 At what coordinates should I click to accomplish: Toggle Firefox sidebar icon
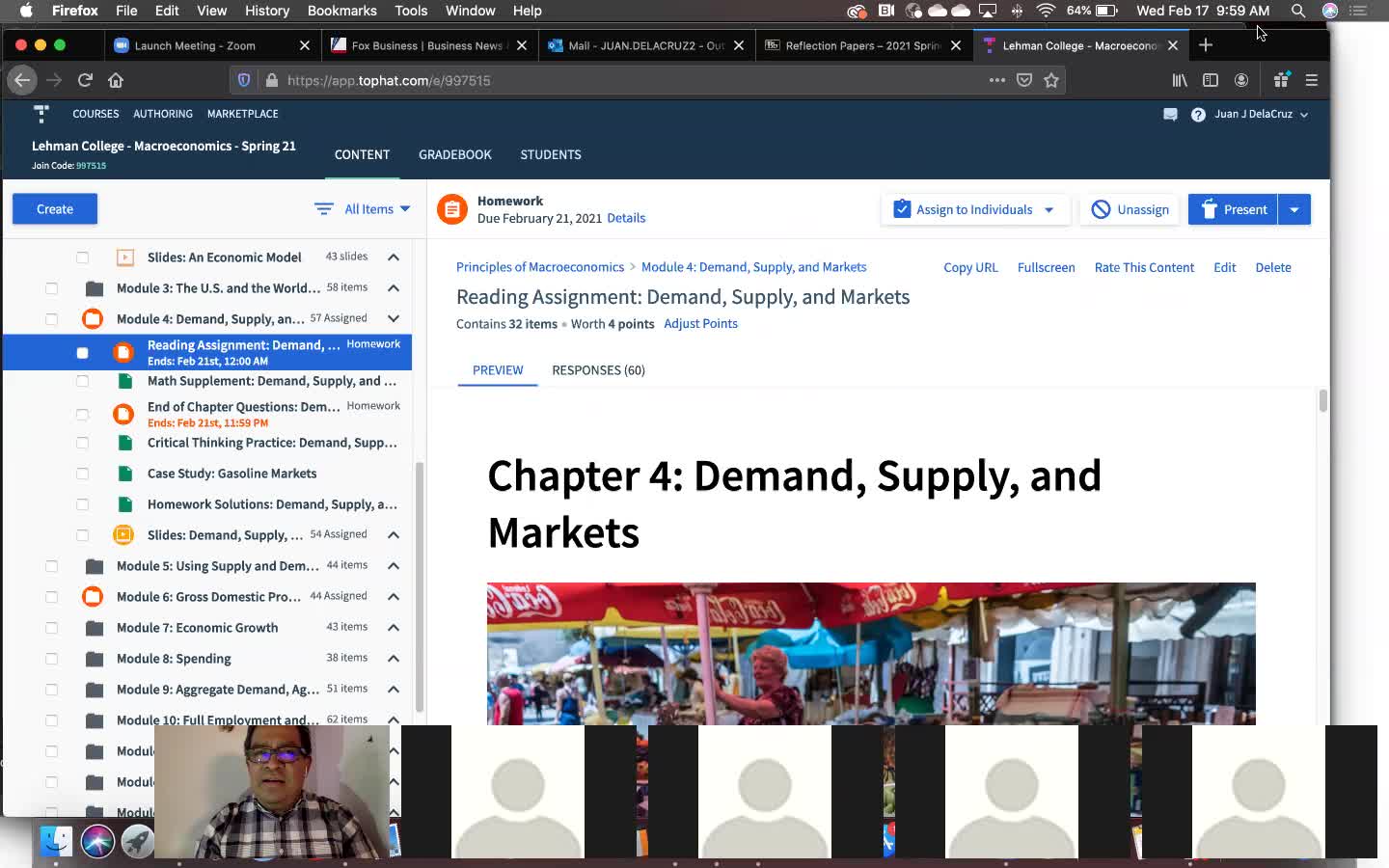[x=1211, y=80]
